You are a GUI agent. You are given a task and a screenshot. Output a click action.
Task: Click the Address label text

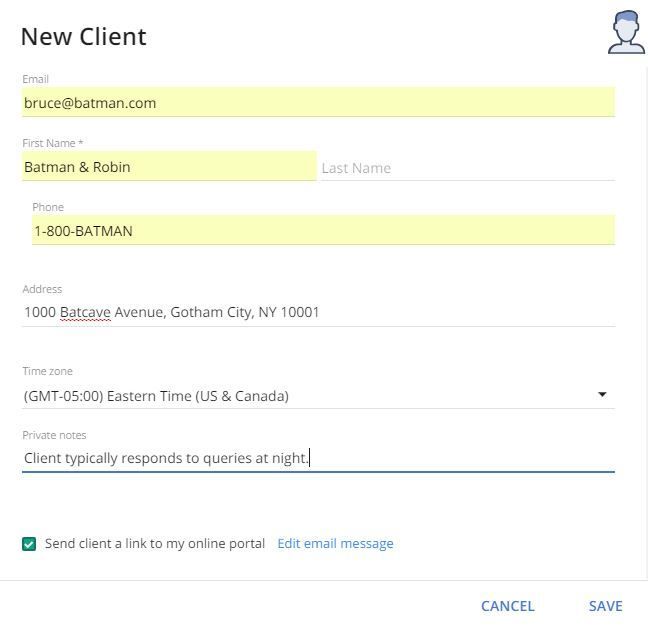pyautogui.click(x=42, y=289)
